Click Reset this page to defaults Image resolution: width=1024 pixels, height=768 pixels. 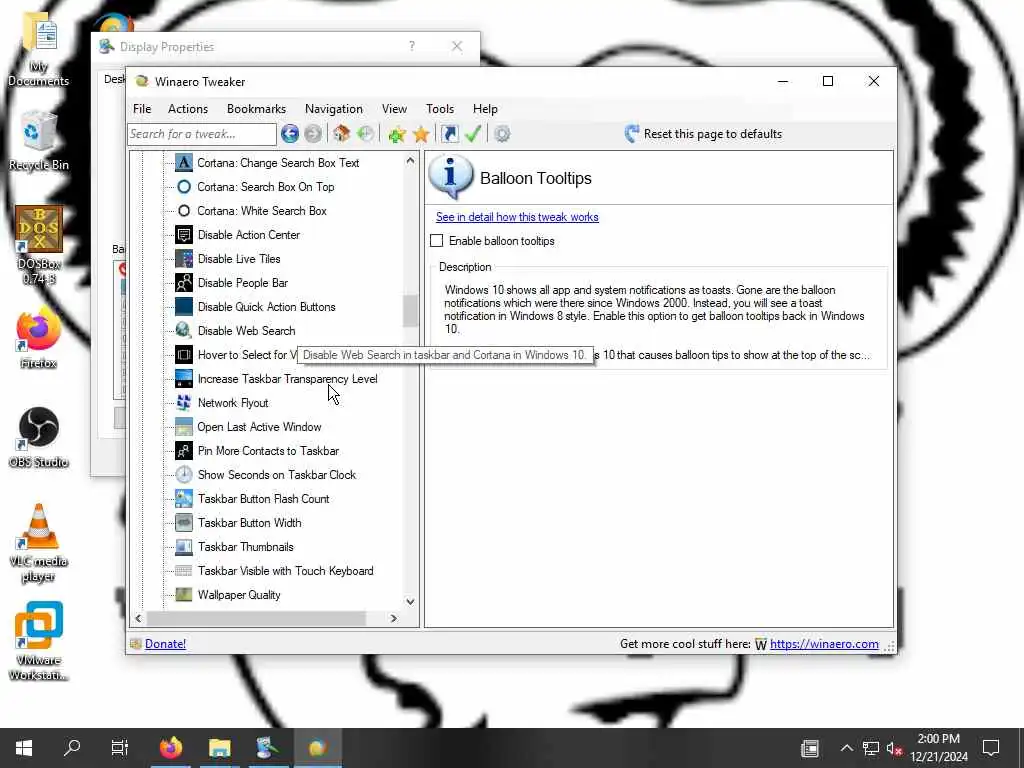pyautogui.click(x=703, y=134)
